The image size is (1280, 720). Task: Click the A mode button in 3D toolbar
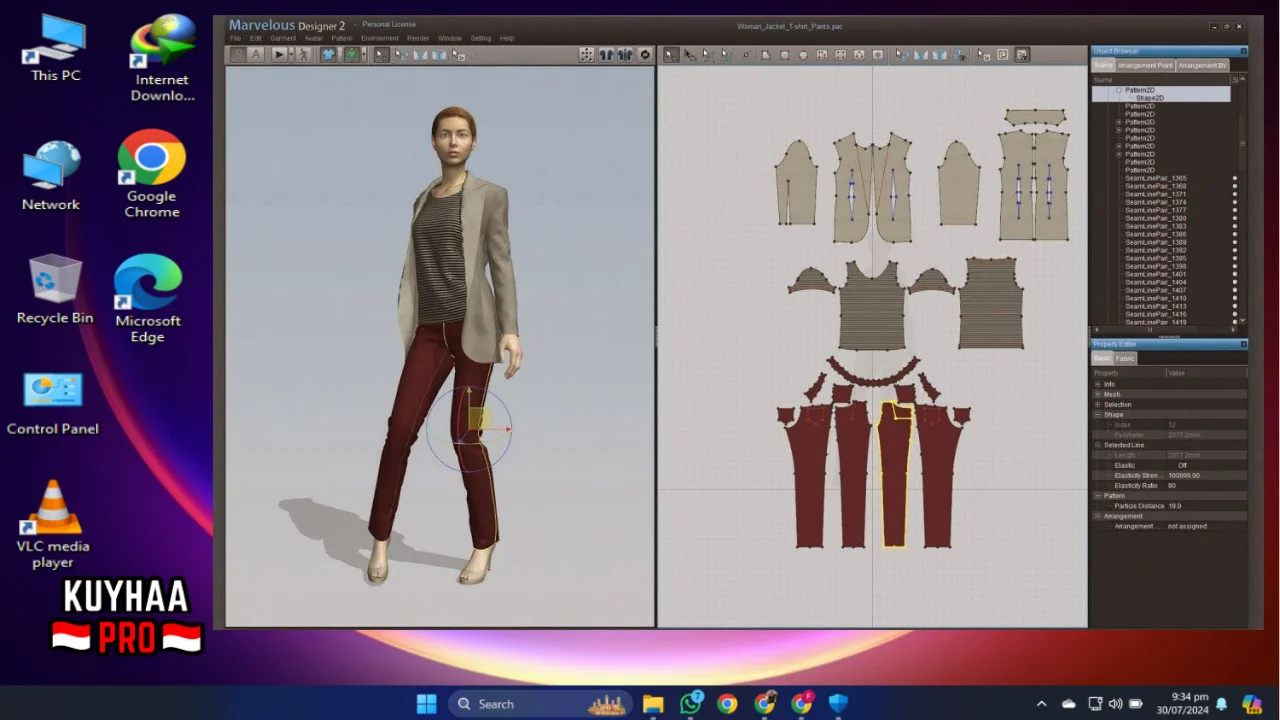coord(256,54)
